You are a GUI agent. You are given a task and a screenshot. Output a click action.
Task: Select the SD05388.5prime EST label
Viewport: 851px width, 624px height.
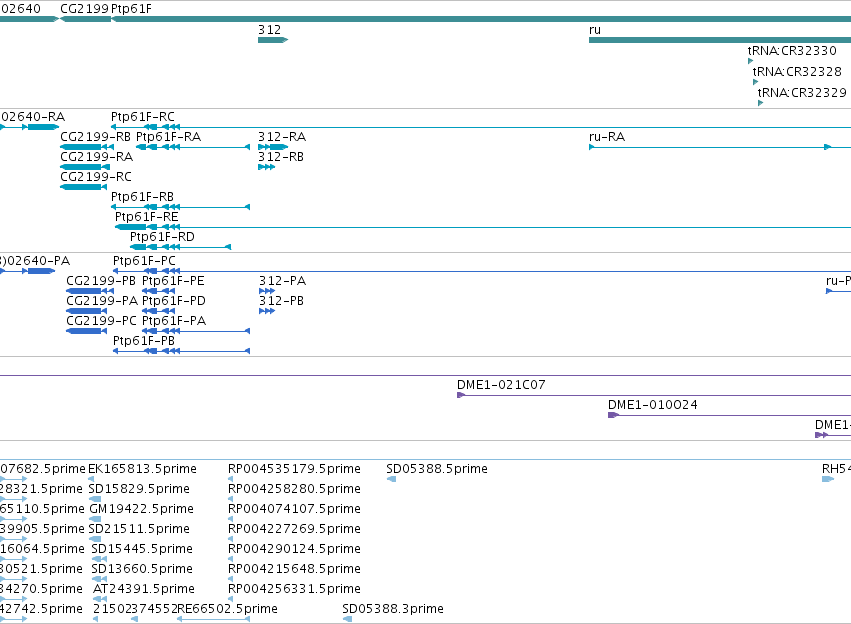tap(437, 469)
